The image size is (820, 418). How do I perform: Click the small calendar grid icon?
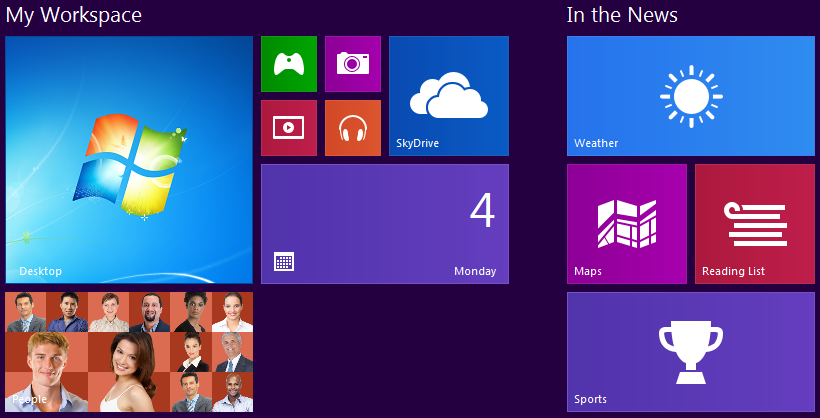tap(284, 262)
